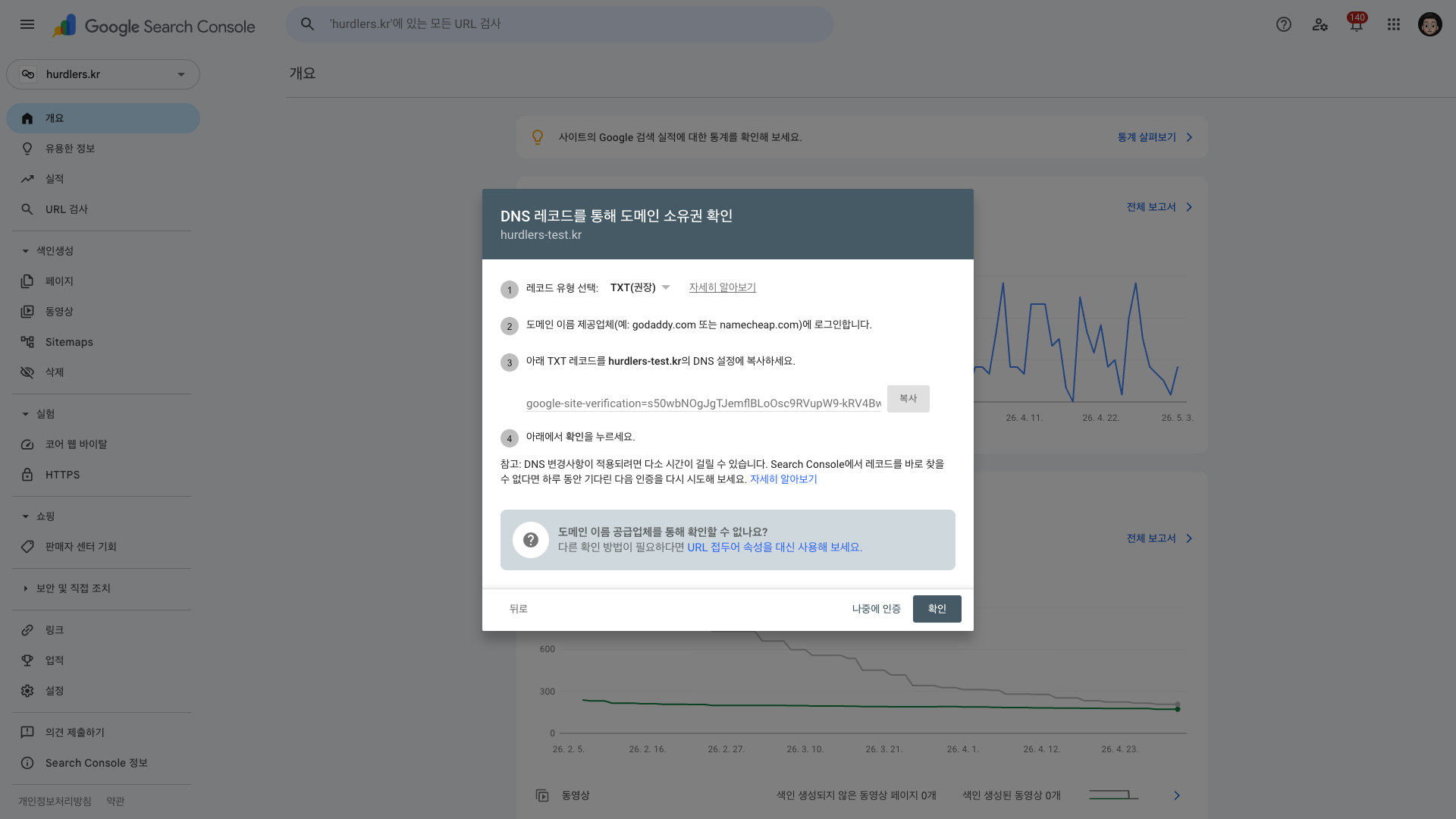The height and width of the screenshot is (819, 1456).
Task: Collapse the 실험 section
Action: pyautogui.click(x=25, y=414)
